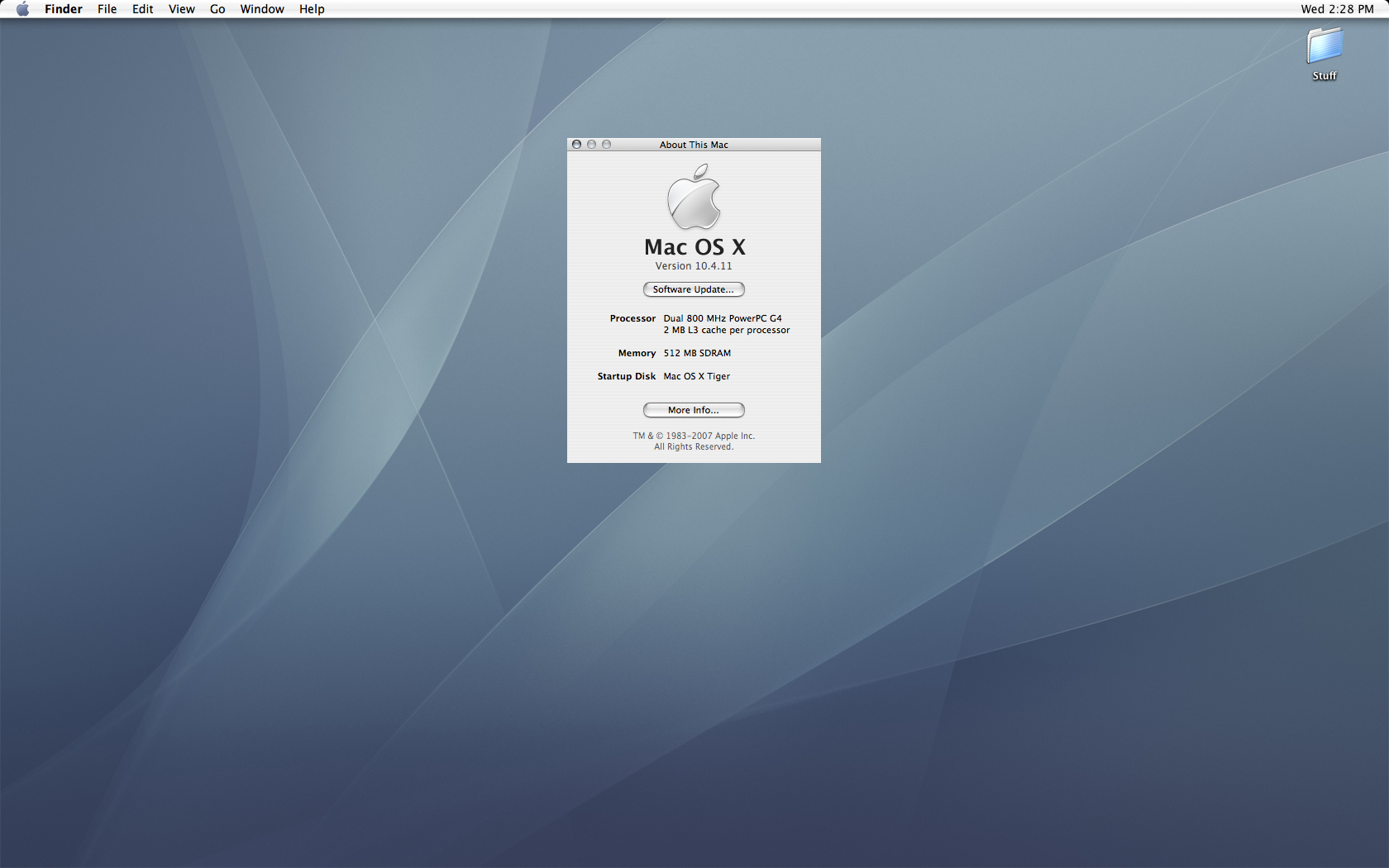Open the View menu

[x=182, y=9]
